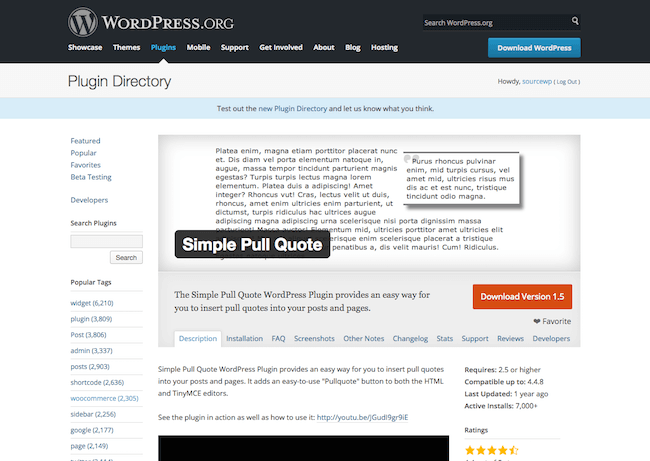
Task: Open the Themes menu item
Action: [x=126, y=47]
